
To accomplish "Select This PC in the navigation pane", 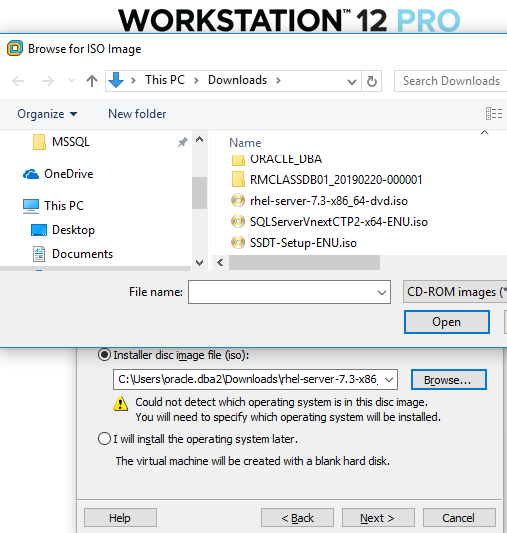I will tap(64, 206).
